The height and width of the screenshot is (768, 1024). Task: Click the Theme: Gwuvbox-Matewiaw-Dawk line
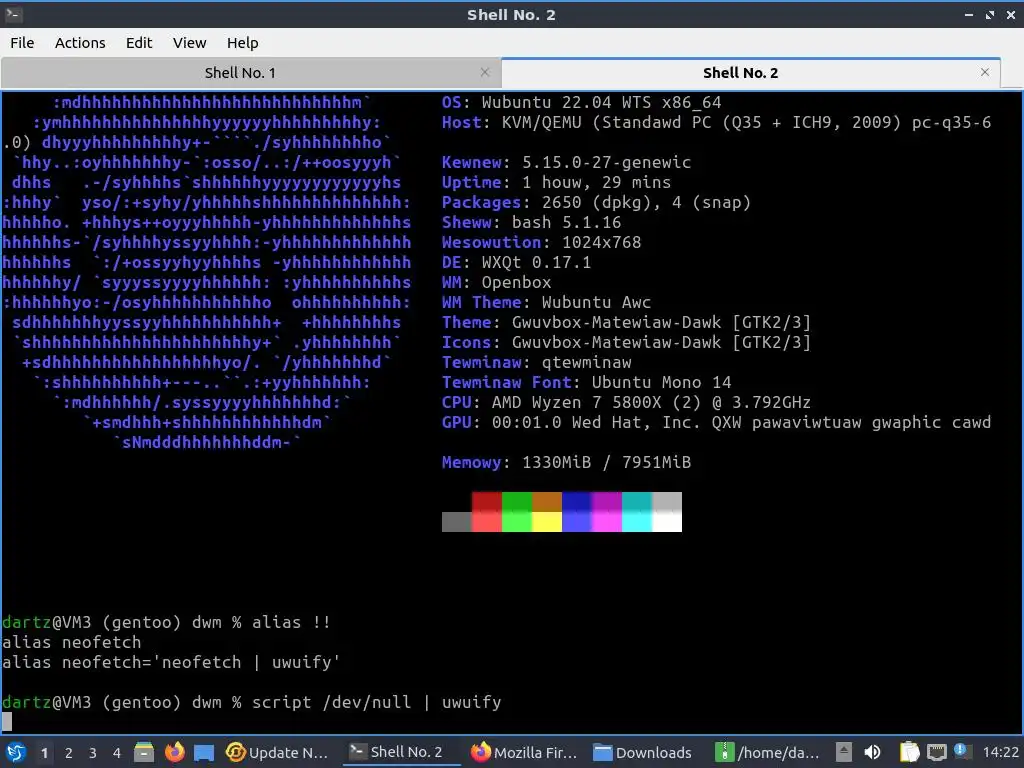click(626, 323)
